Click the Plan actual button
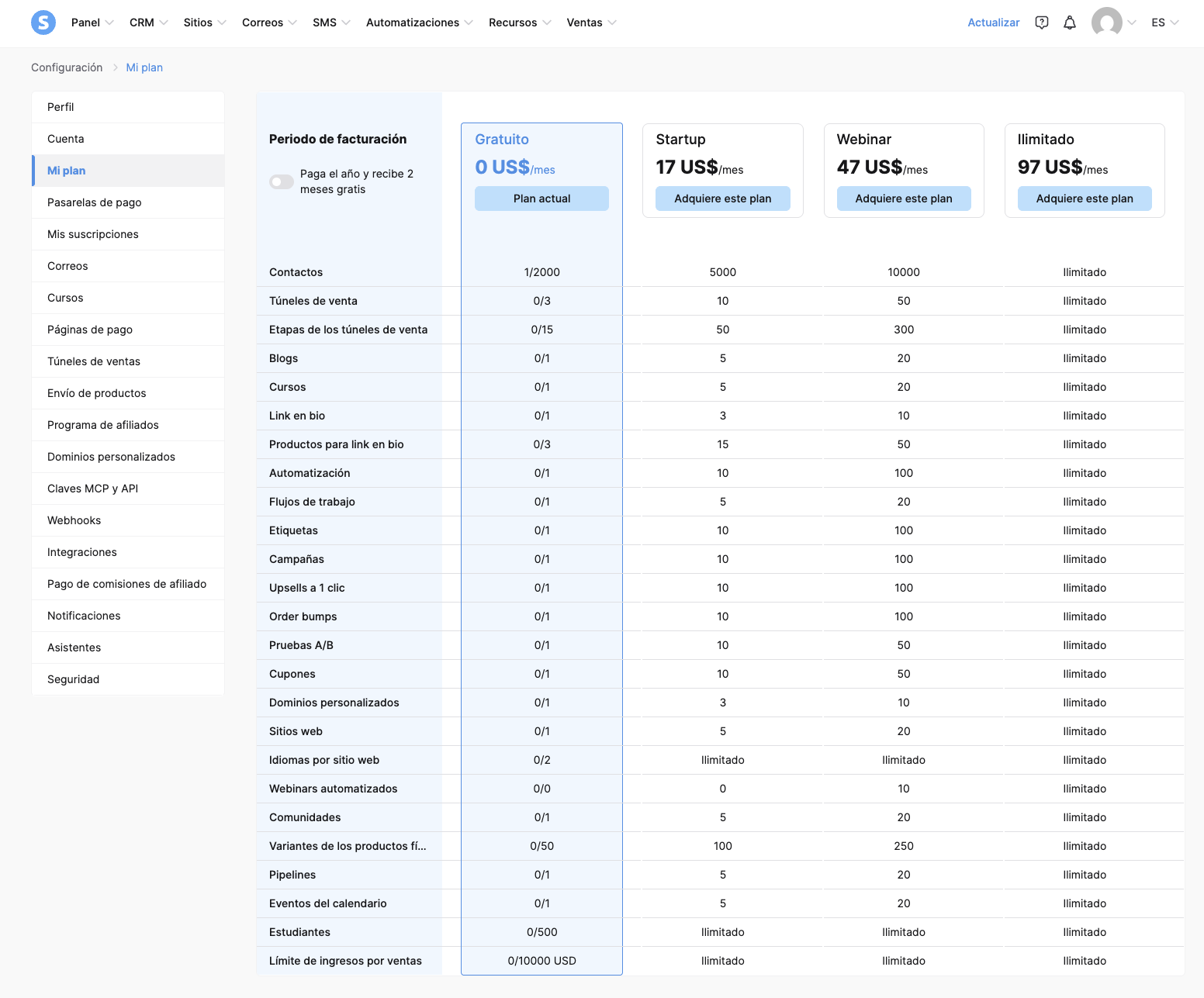The height and width of the screenshot is (998, 1204). point(541,199)
